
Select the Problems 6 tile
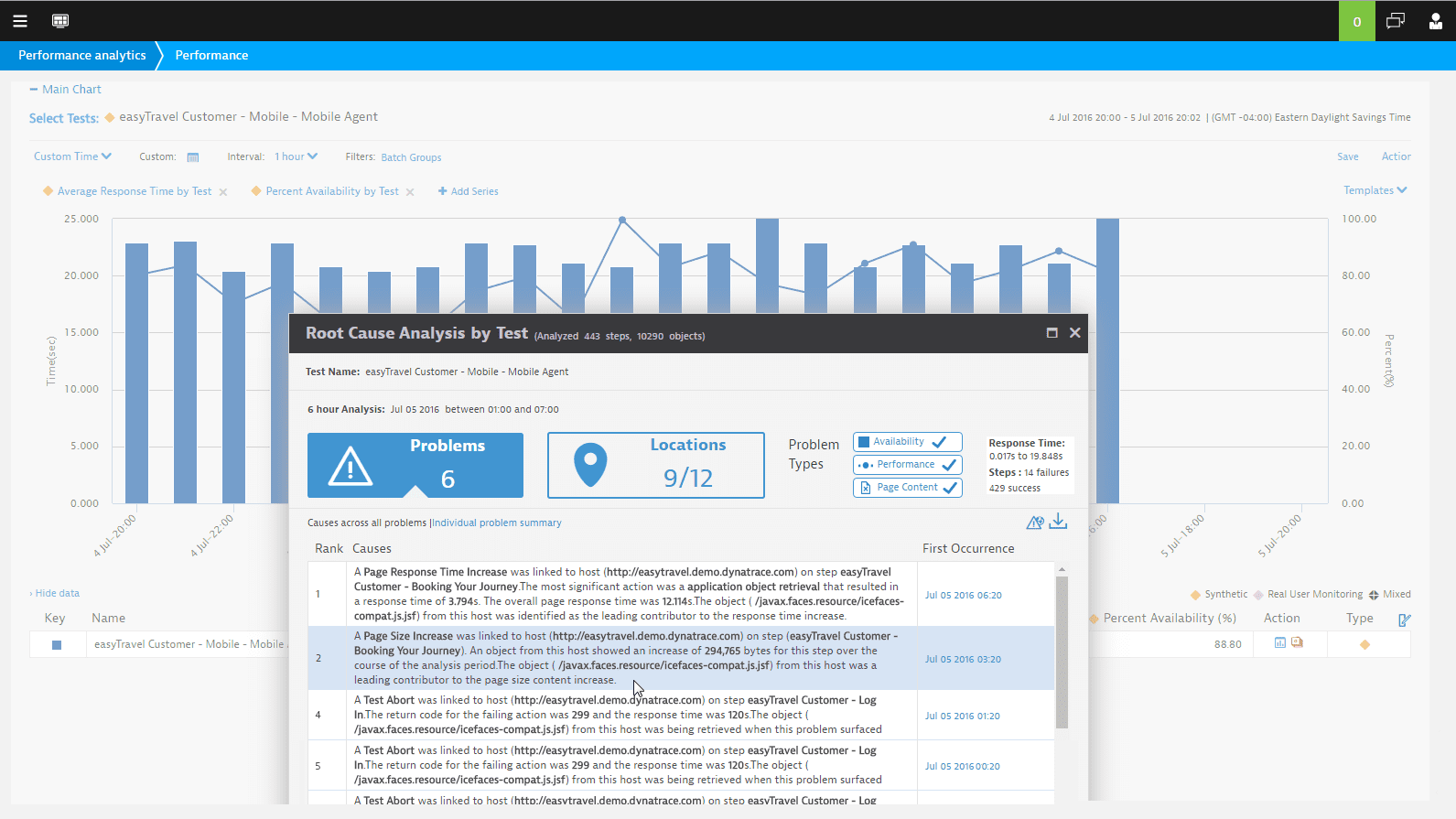(415, 465)
